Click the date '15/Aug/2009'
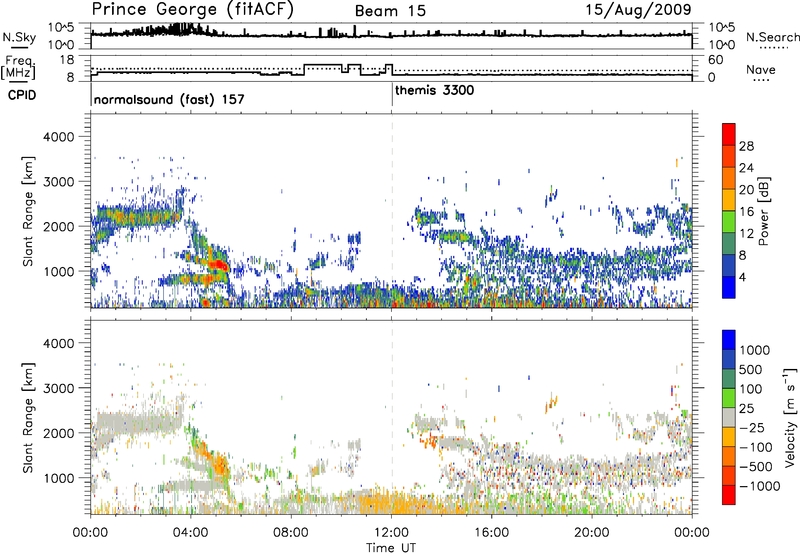Viewport: 800px width, 554px height. [638, 10]
